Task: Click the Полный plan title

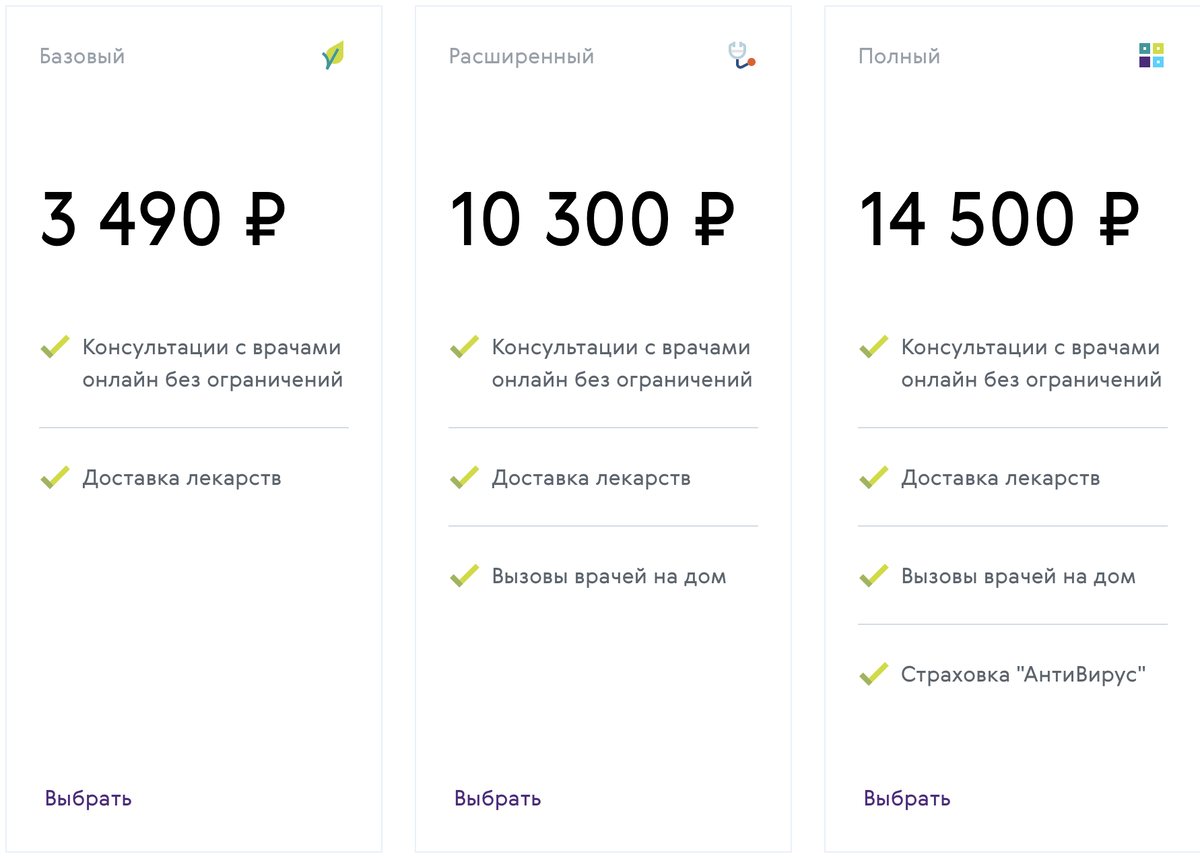Action: 899,56
